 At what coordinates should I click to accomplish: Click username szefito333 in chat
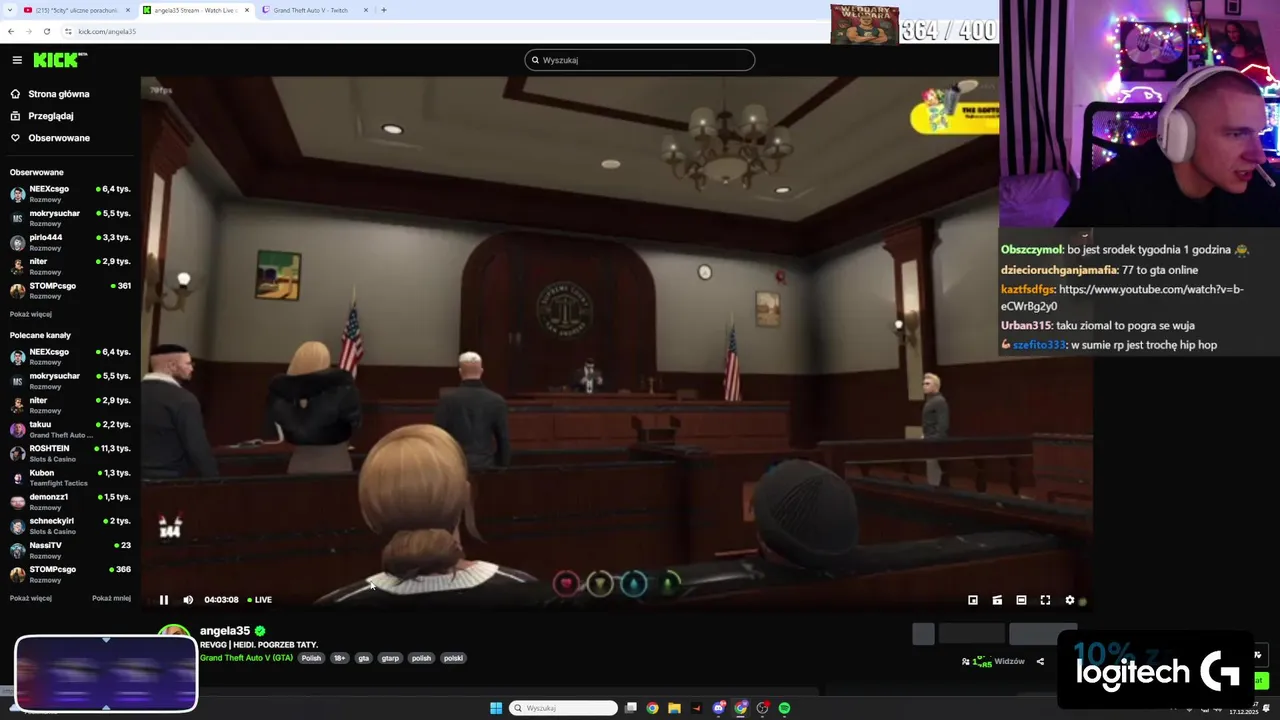(1039, 345)
